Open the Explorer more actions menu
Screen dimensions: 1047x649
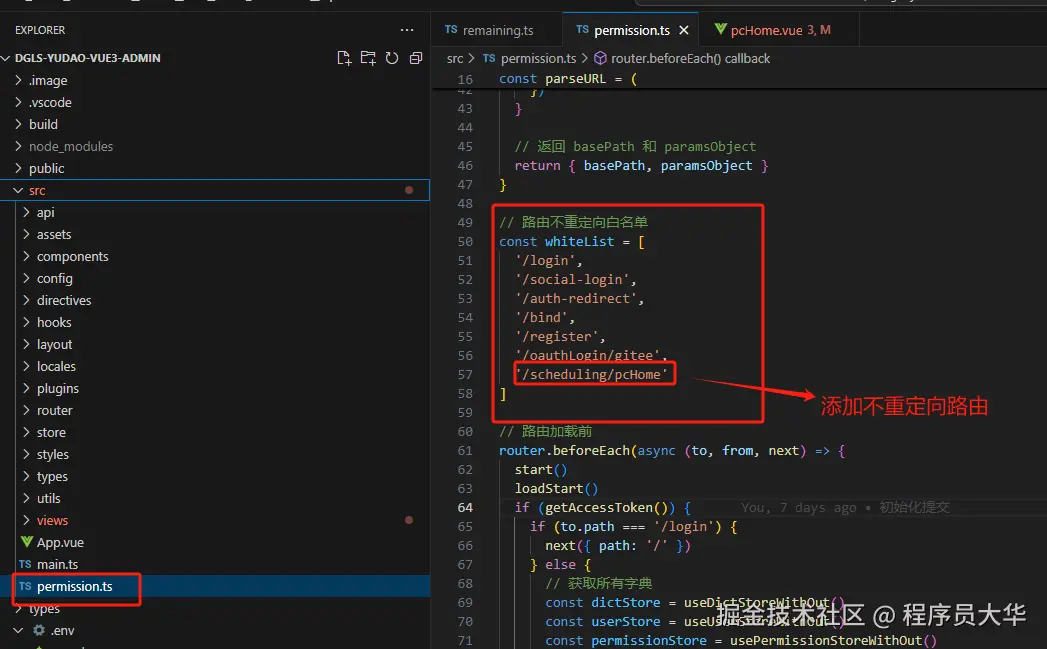point(407,30)
